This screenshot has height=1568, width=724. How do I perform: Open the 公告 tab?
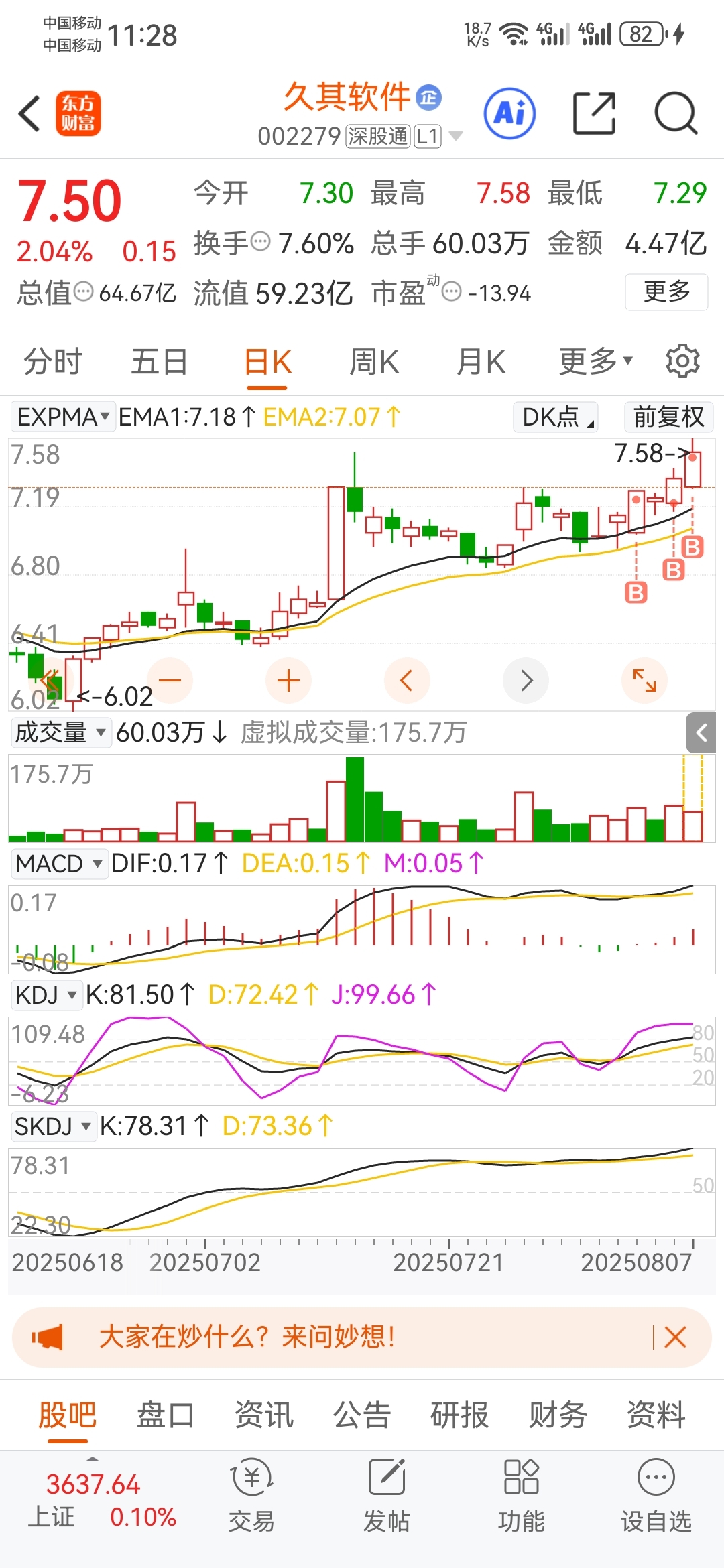tap(362, 1415)
